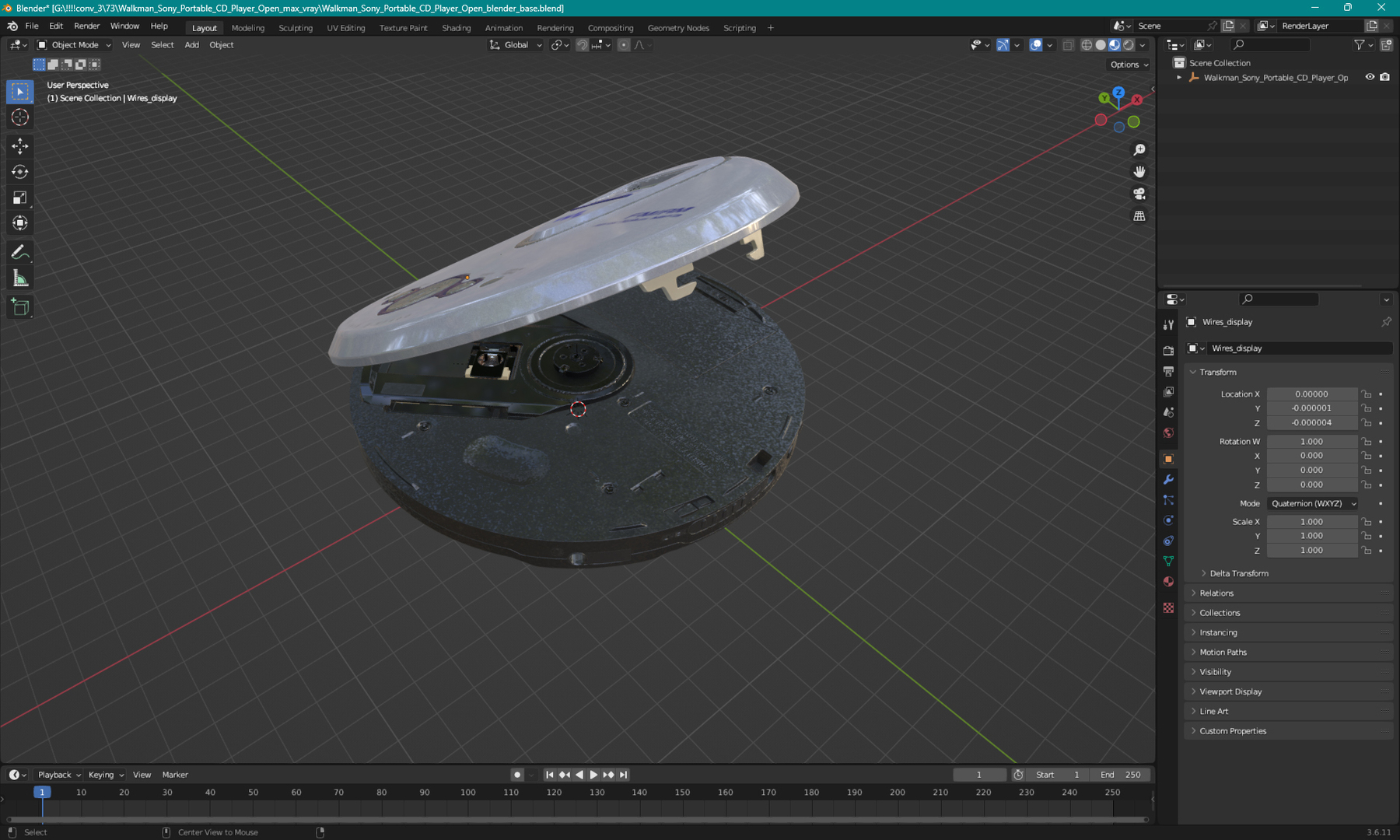Open the Physics properties tab

point(1168,520)
